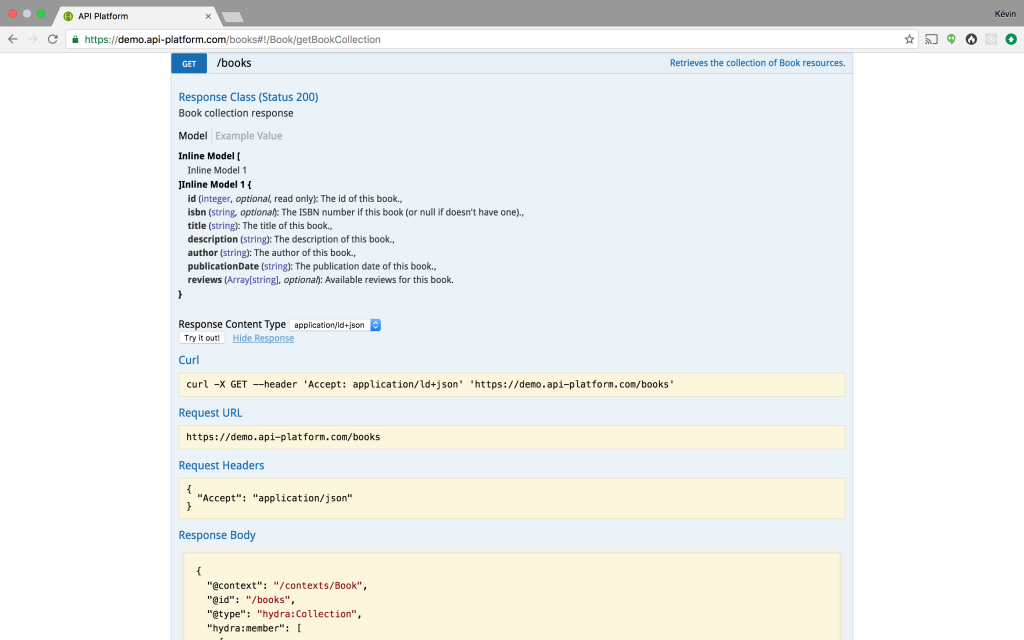Click the forward navigation arrow

click(x=31, y=39)
